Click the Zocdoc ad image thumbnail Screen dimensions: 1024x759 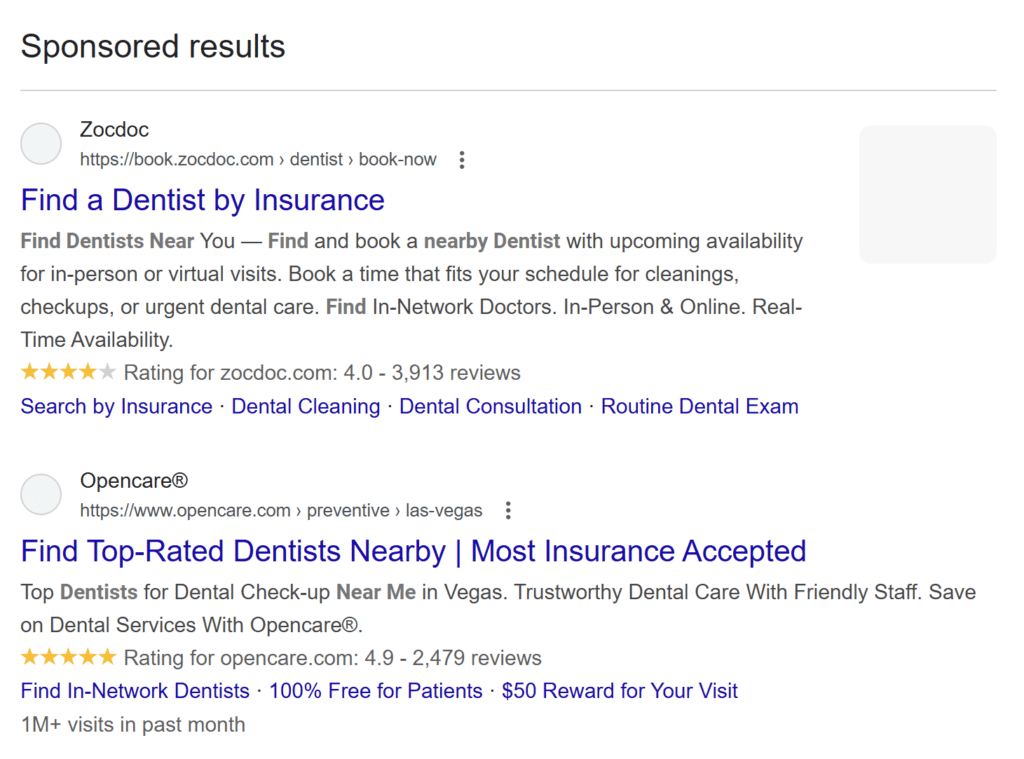click(x=927, y=194)
